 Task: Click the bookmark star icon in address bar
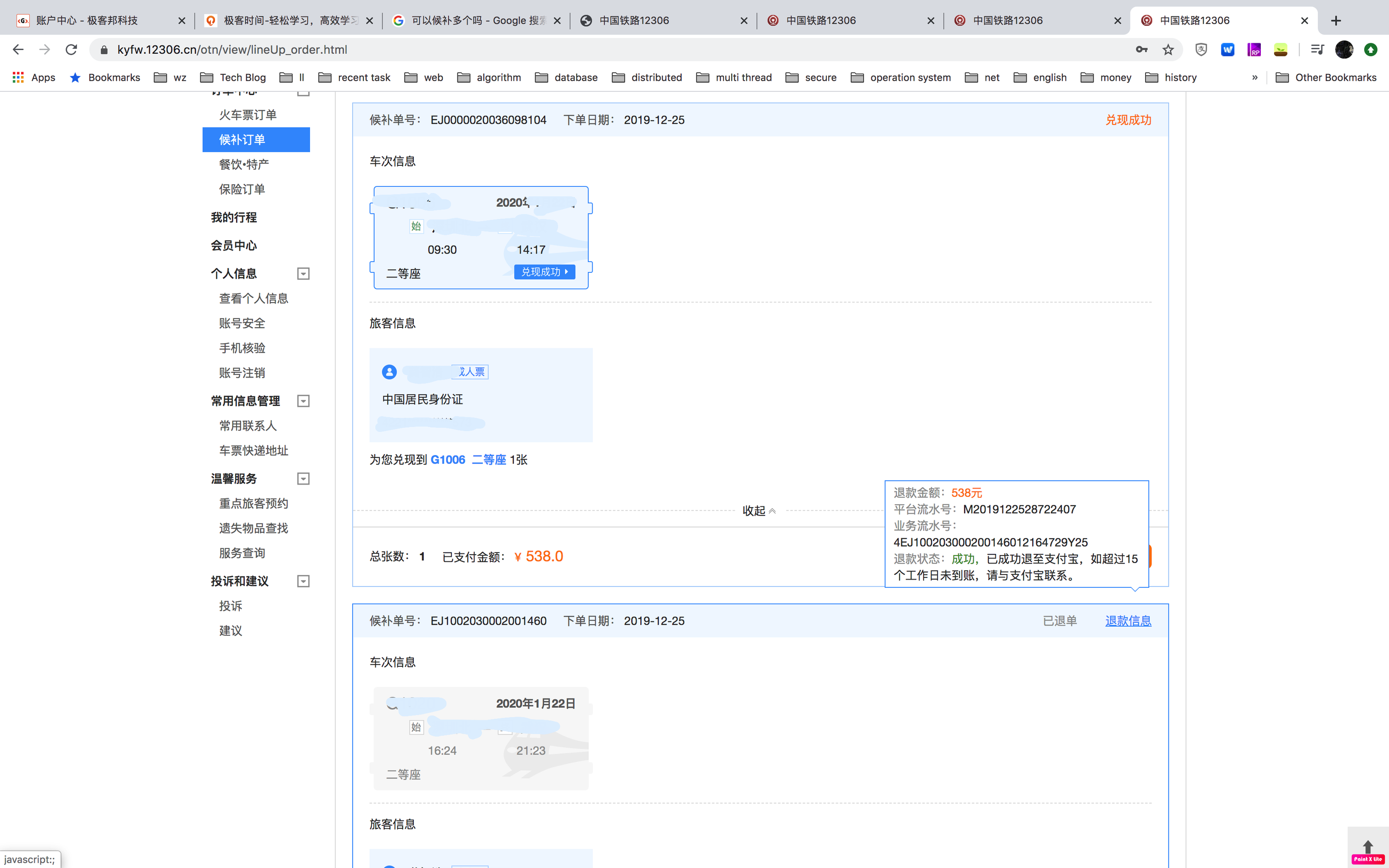coord(1168,50)
